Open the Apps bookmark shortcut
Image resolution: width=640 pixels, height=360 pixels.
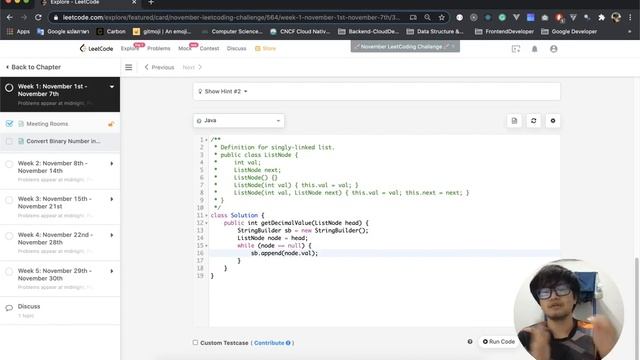pyautogui.click(x=18, y=31)
